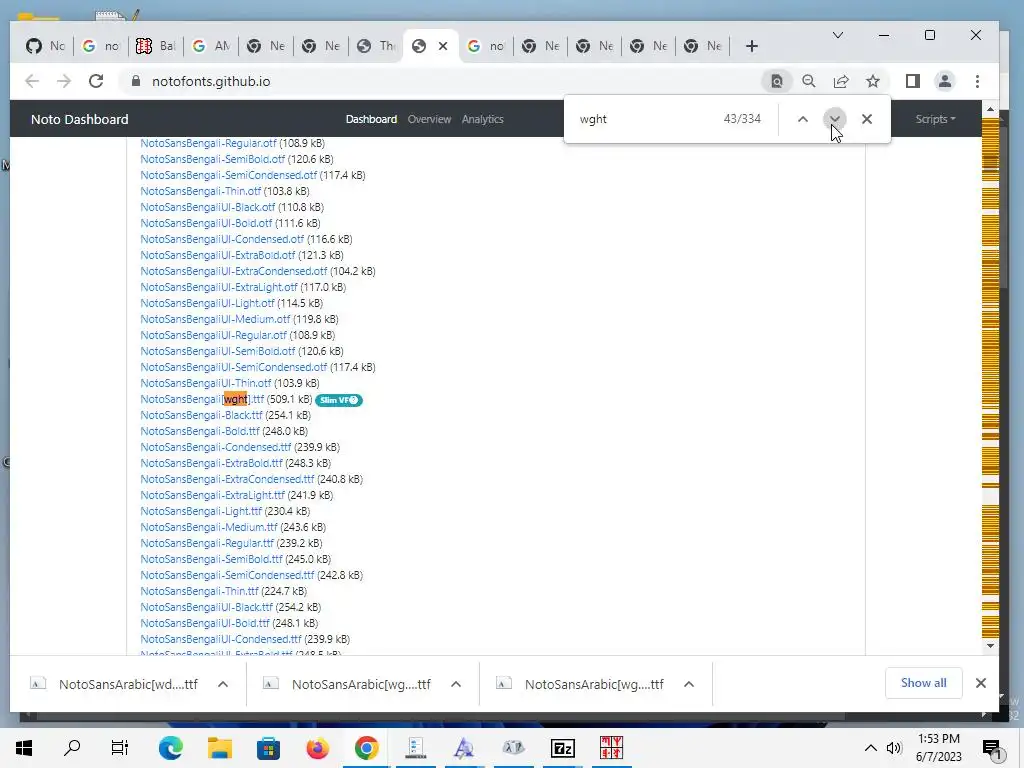Open the Dashboard nav item
Screen dimensions: 1024x768
[x=371, y=119]
